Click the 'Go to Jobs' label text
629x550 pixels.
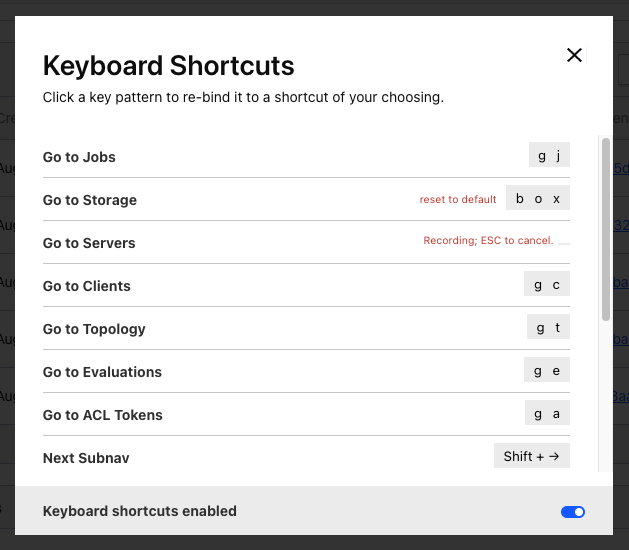tap(79, 157)
